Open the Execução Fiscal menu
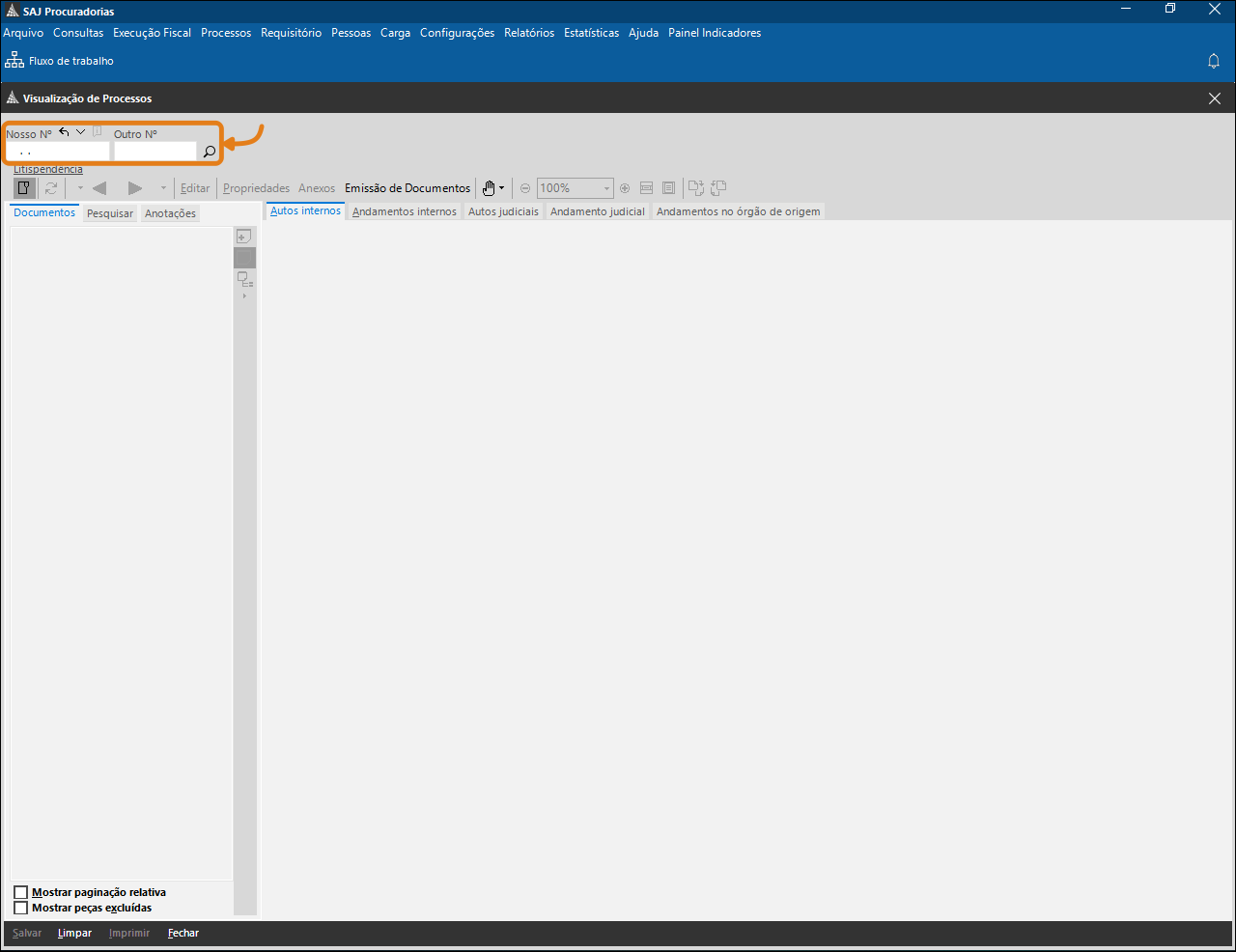 (152, 33)
